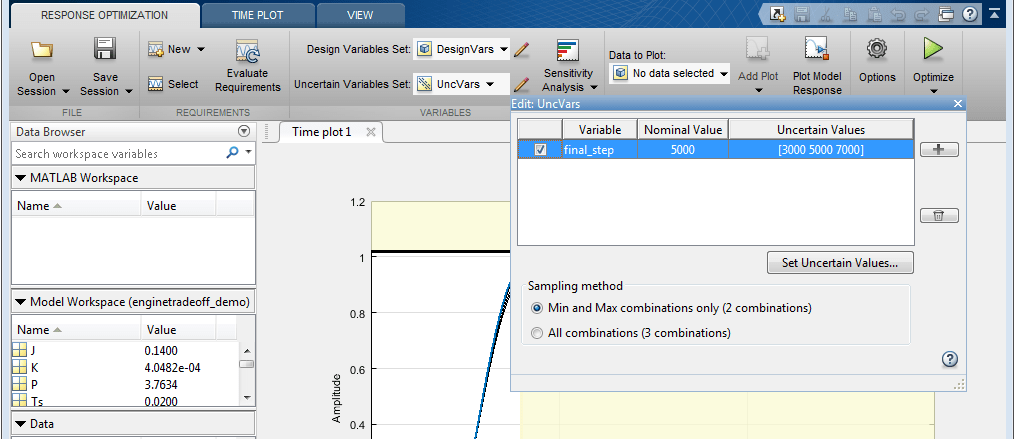Delete the variable with trash button

[938, 215]
